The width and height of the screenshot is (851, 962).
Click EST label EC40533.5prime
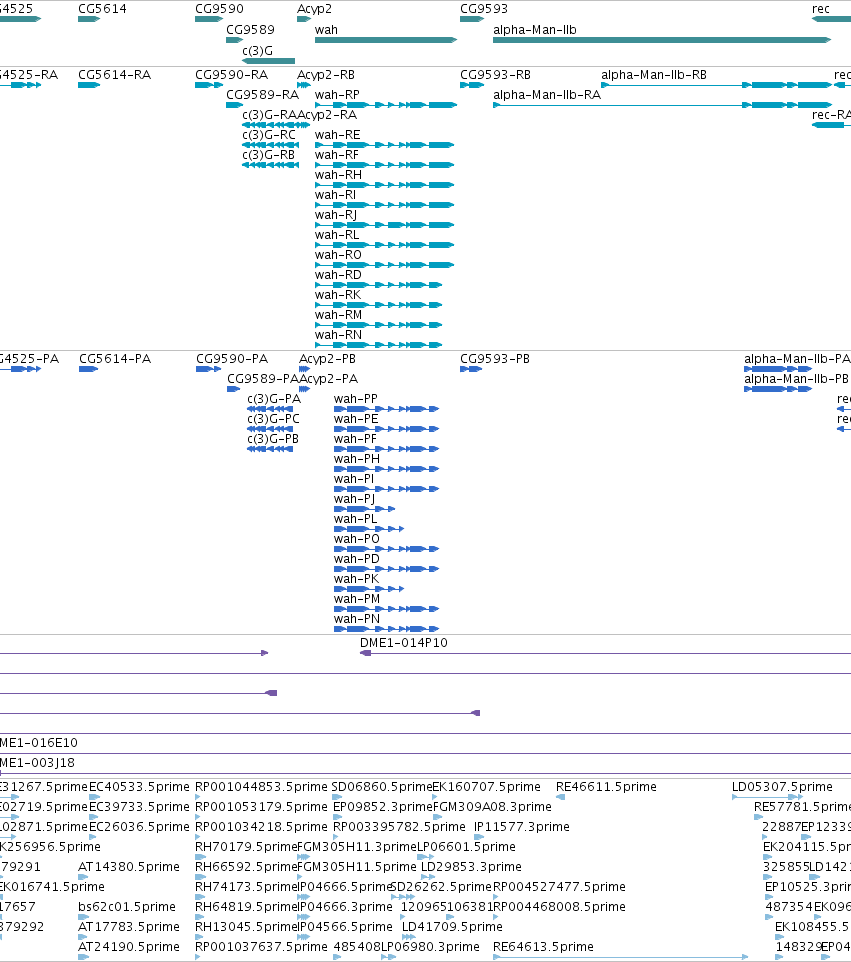point(139,787)
